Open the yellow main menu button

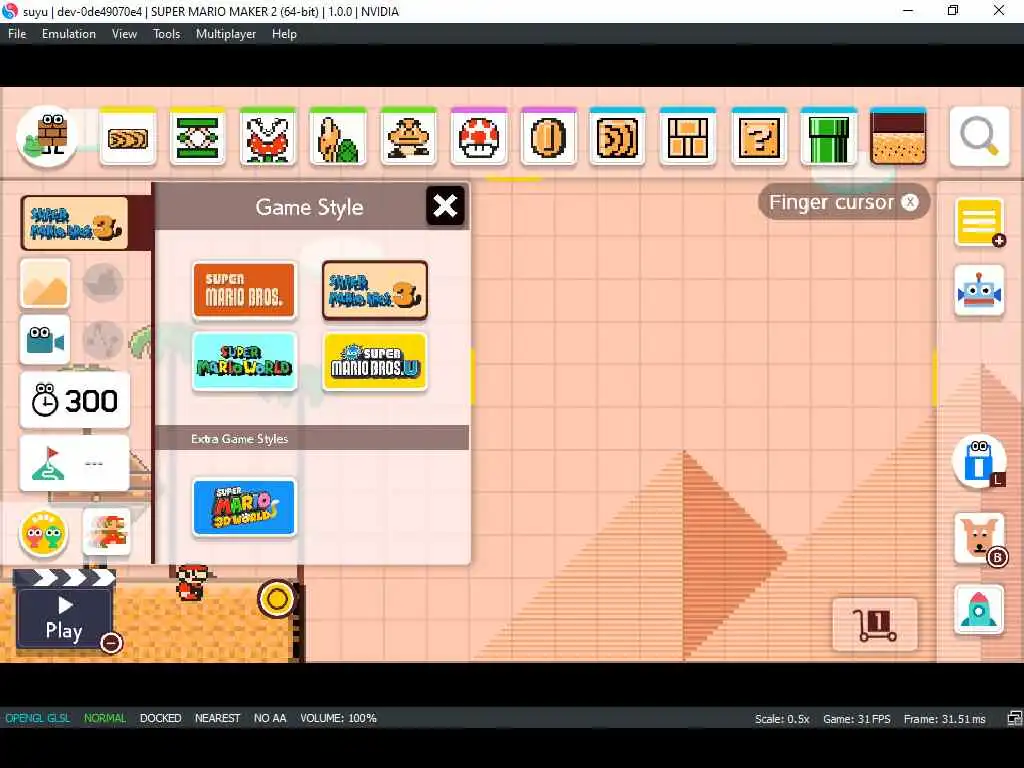[979, 223]
